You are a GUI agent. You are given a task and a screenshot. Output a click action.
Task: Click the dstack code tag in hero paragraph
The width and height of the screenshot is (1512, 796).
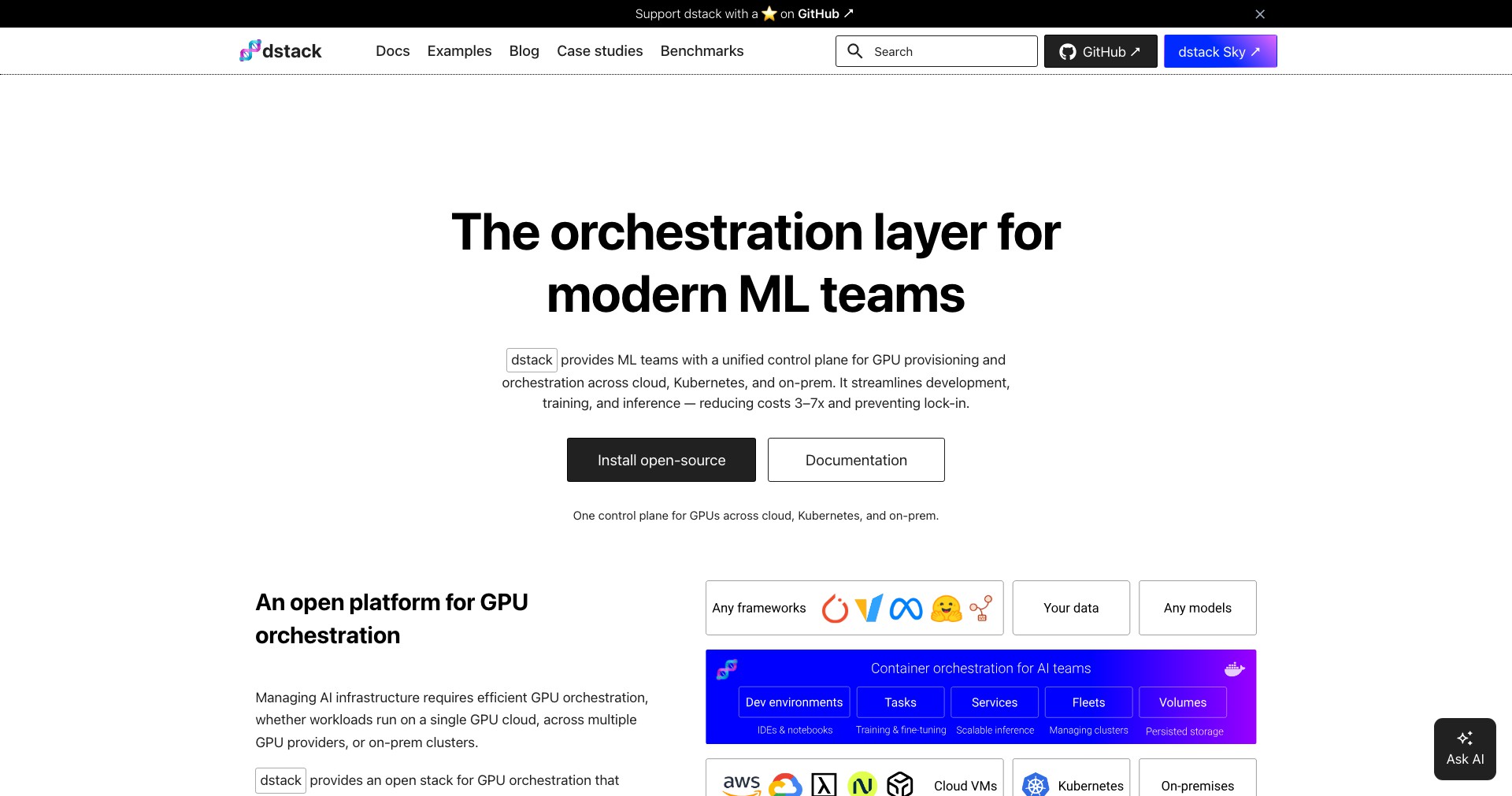[x=532, y=360]
